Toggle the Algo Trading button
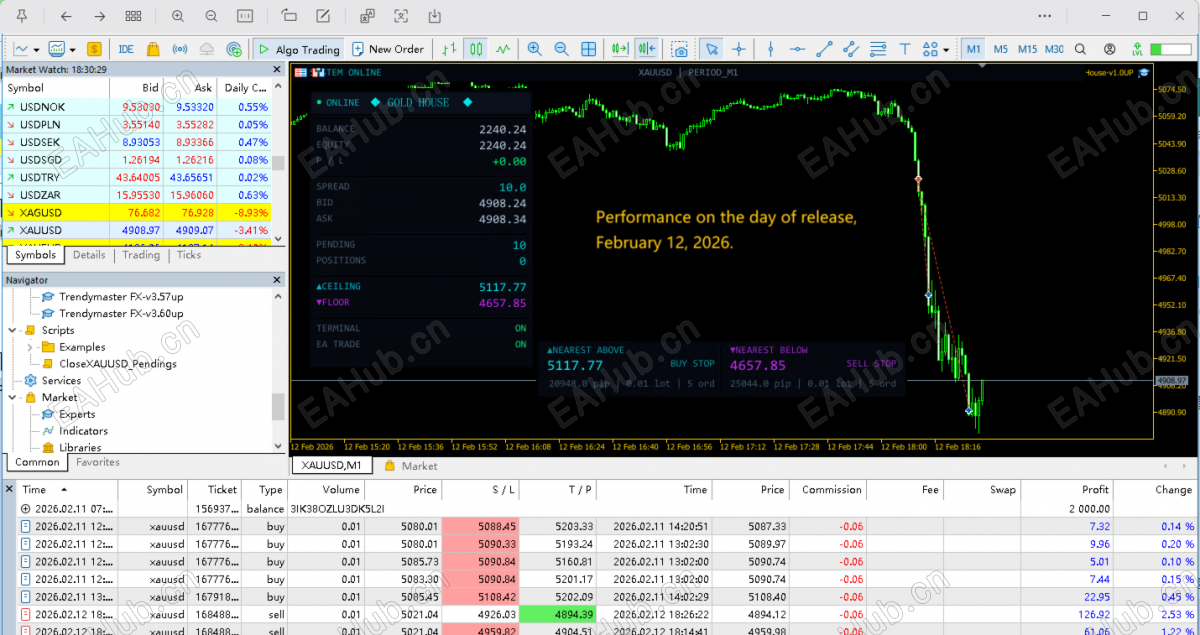This screenshot has width=1200, height=635. (x=298, y=49)
